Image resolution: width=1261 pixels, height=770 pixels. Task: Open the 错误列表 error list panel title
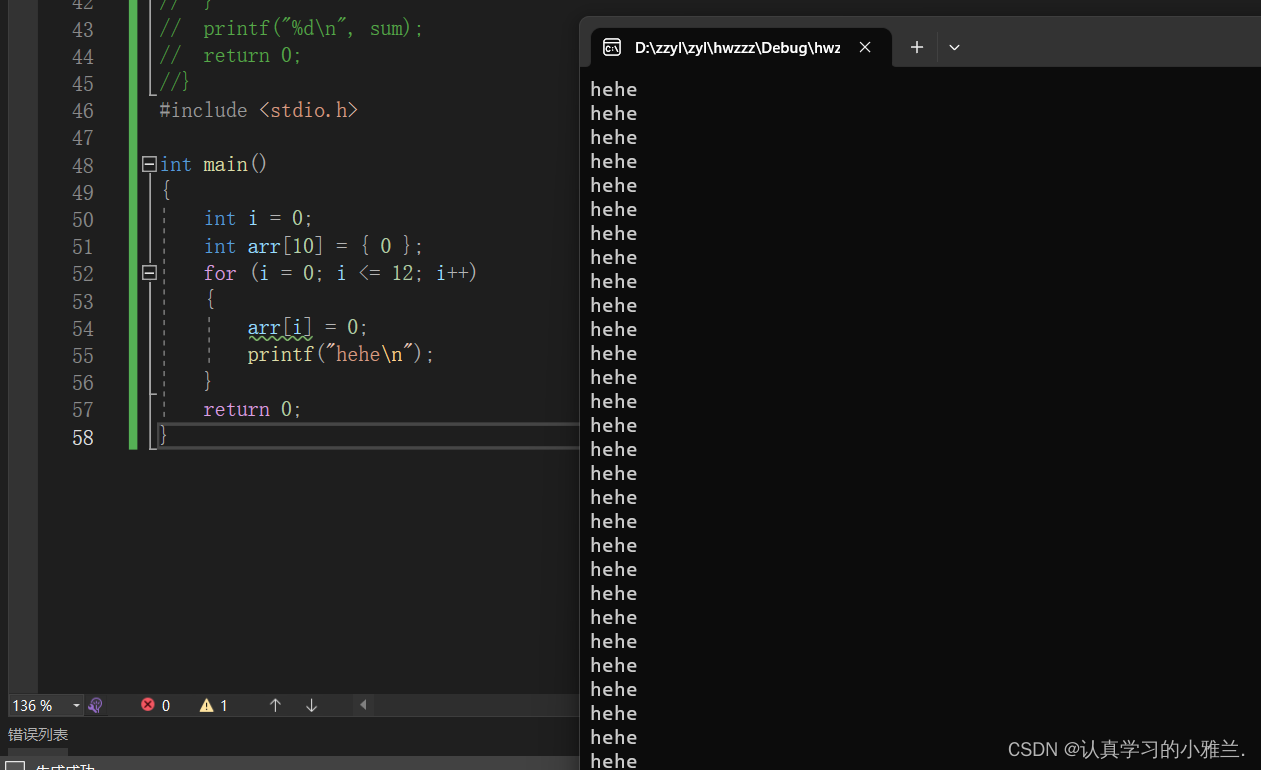[38, 734]
